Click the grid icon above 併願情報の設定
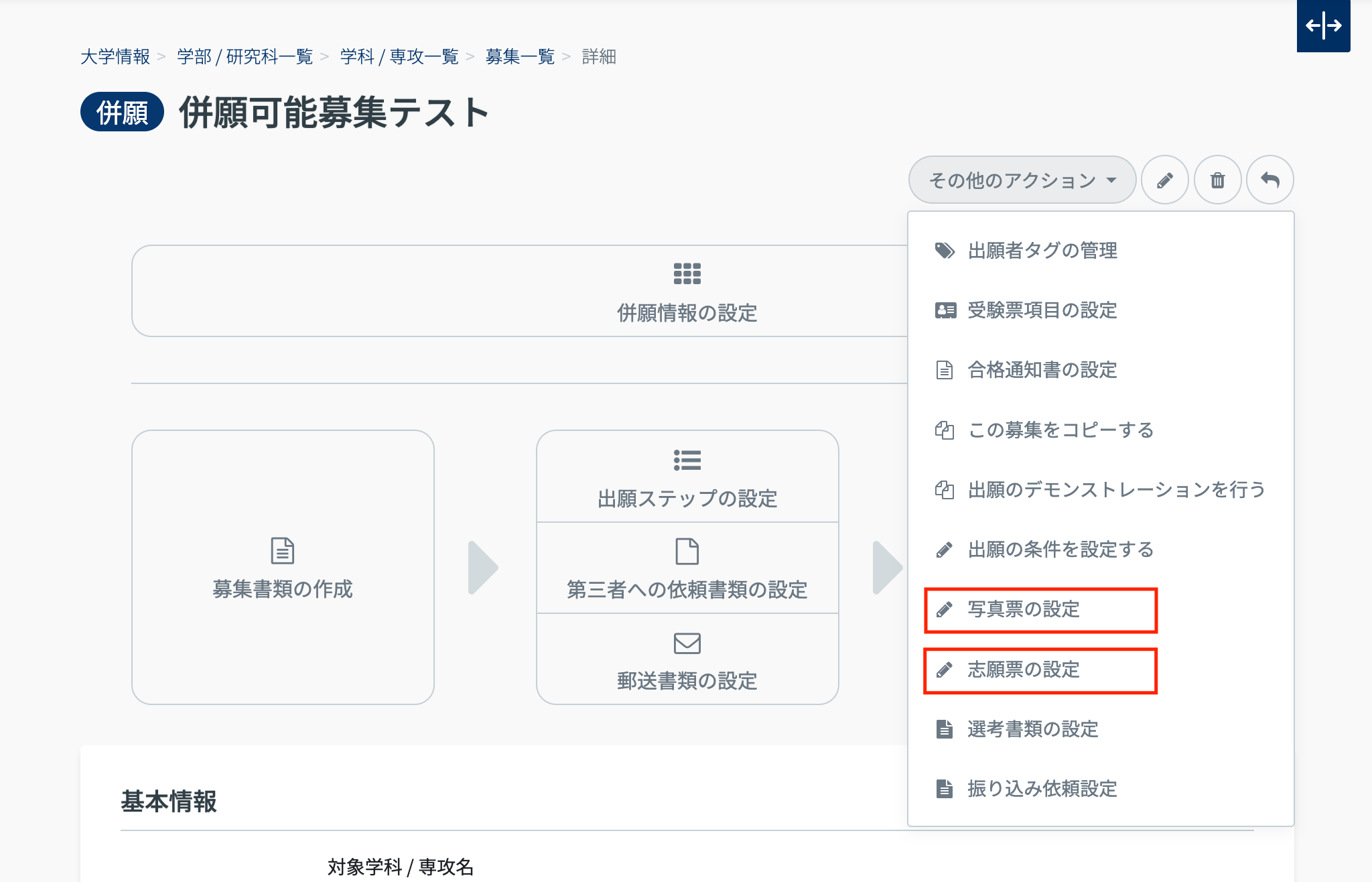Screen dimensions: 1372x882 [687, 273]
